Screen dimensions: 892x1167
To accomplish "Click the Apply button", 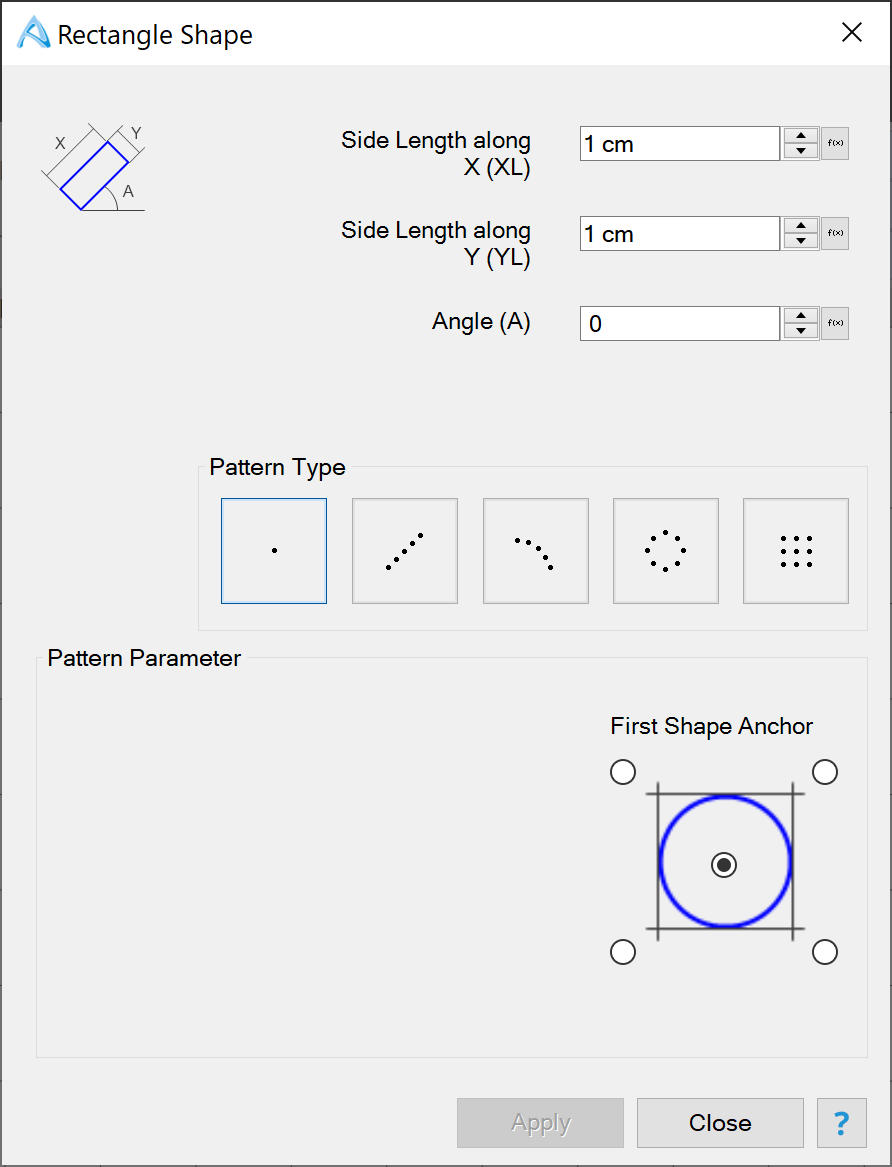I will (541, 1123).
